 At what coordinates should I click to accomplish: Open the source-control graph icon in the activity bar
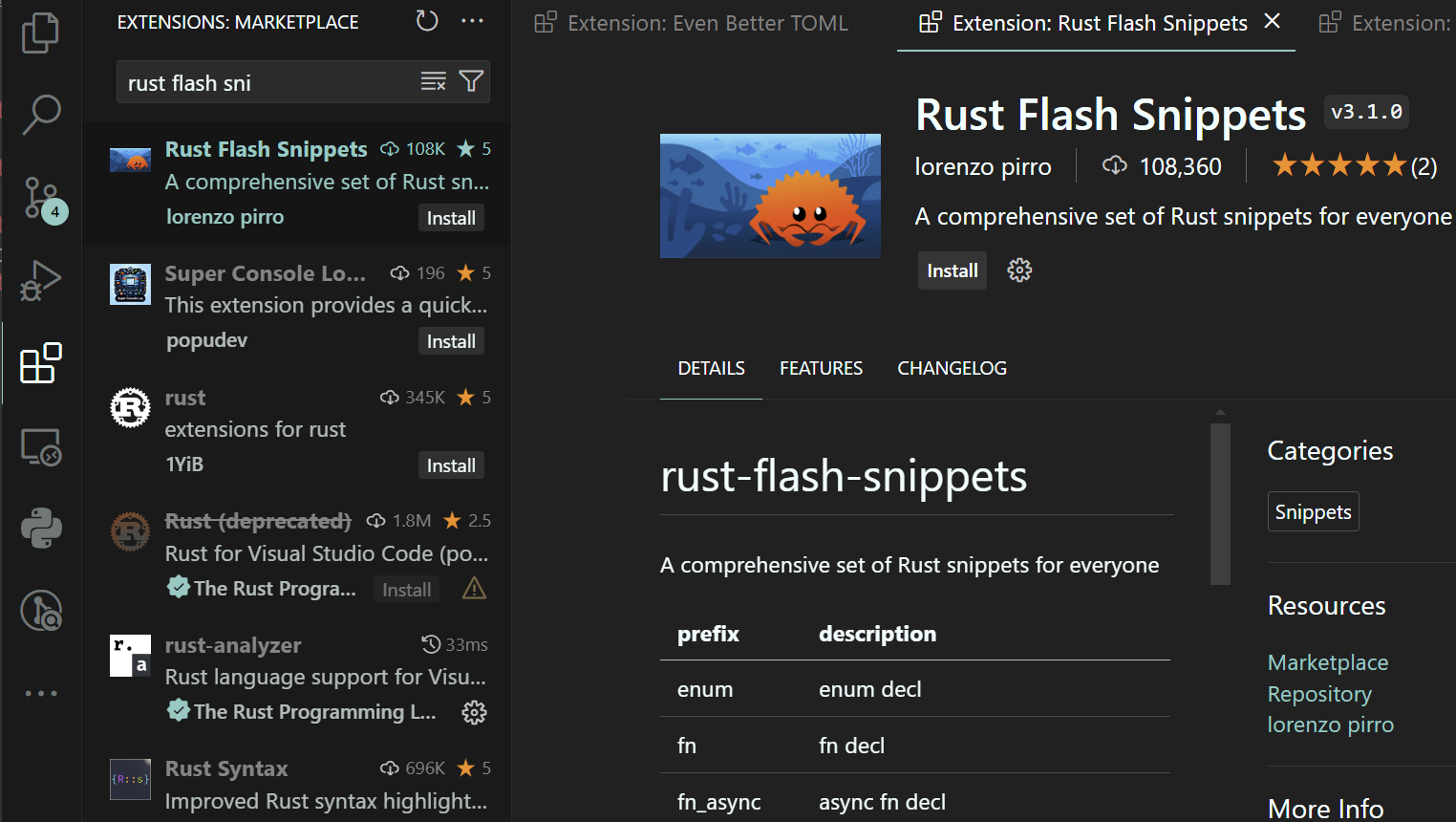point(41,611)
